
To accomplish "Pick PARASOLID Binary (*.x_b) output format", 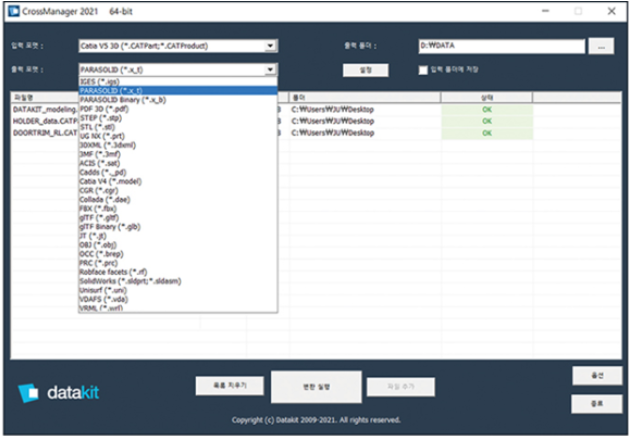I will (178, 100).
